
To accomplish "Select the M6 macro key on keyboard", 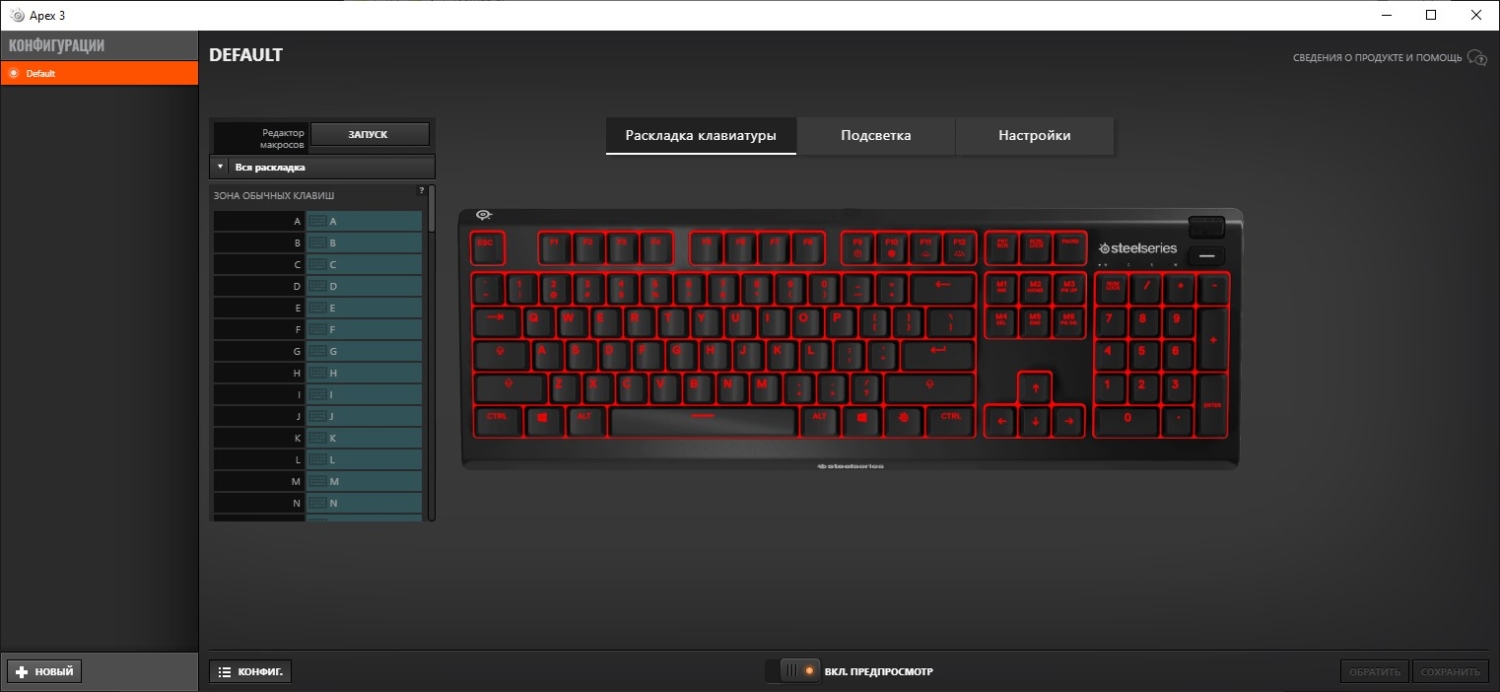I will (x=1068, y=321).
